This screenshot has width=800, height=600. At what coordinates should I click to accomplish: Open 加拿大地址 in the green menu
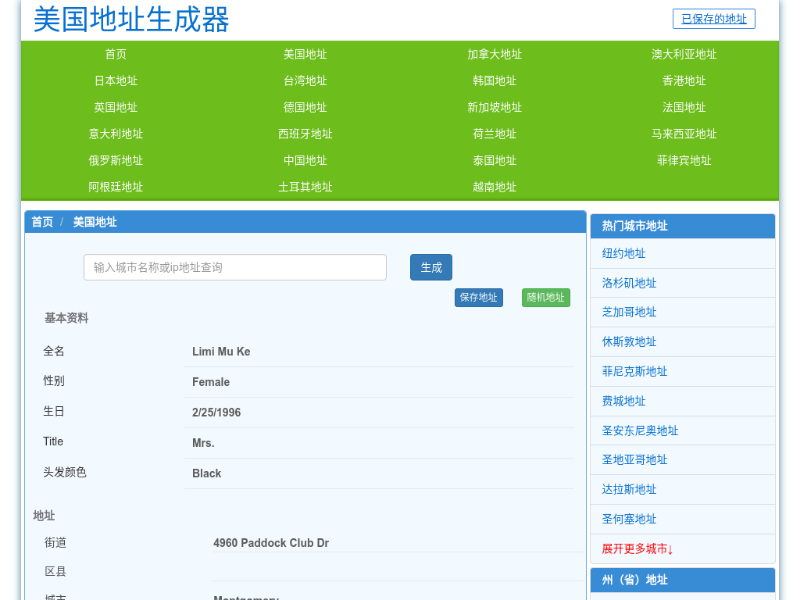point(494,54)
